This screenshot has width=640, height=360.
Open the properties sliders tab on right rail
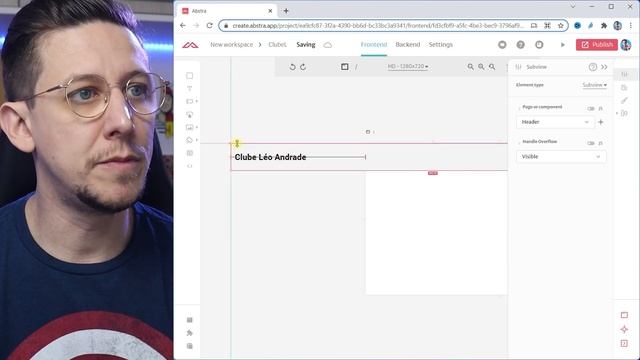click(x=624, y=74)
